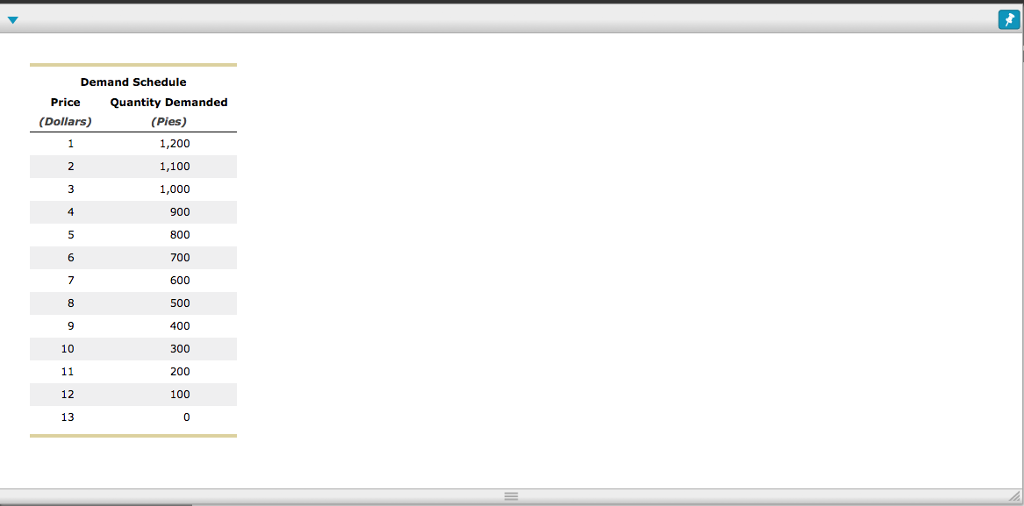Select the (Pies) unit label
This screenshot has width=1024, height=506.
point(168,121)
